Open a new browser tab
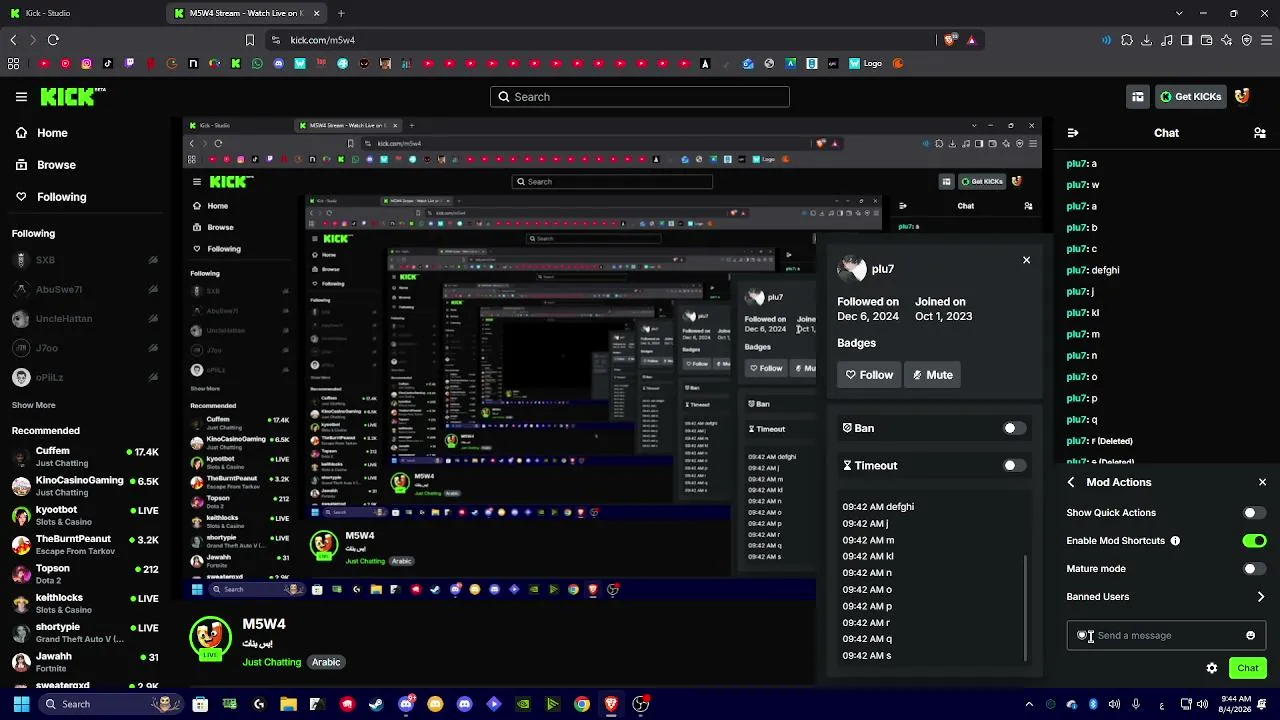Screen dimensions: 1280x720 (341, 13)
